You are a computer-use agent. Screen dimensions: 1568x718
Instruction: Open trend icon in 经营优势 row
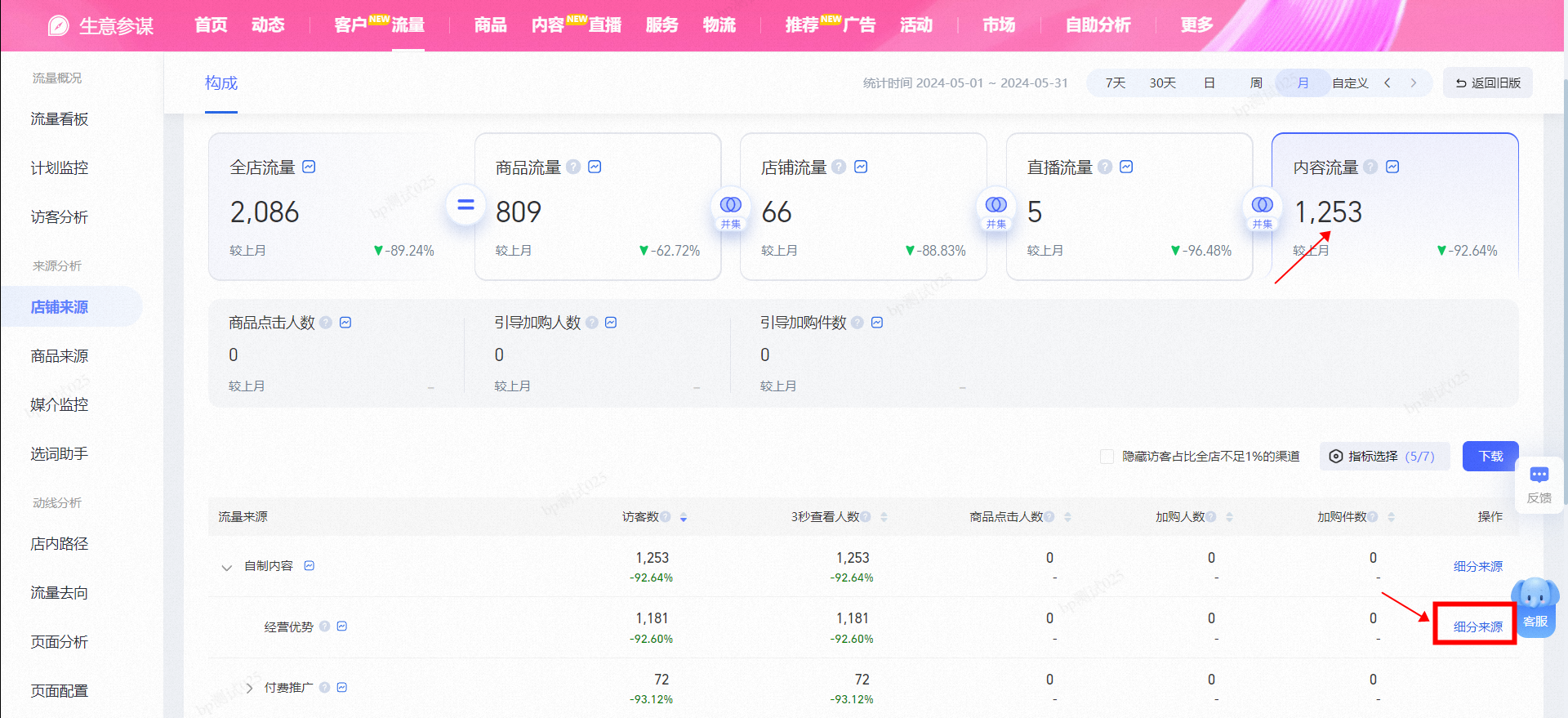pos(342,627)
